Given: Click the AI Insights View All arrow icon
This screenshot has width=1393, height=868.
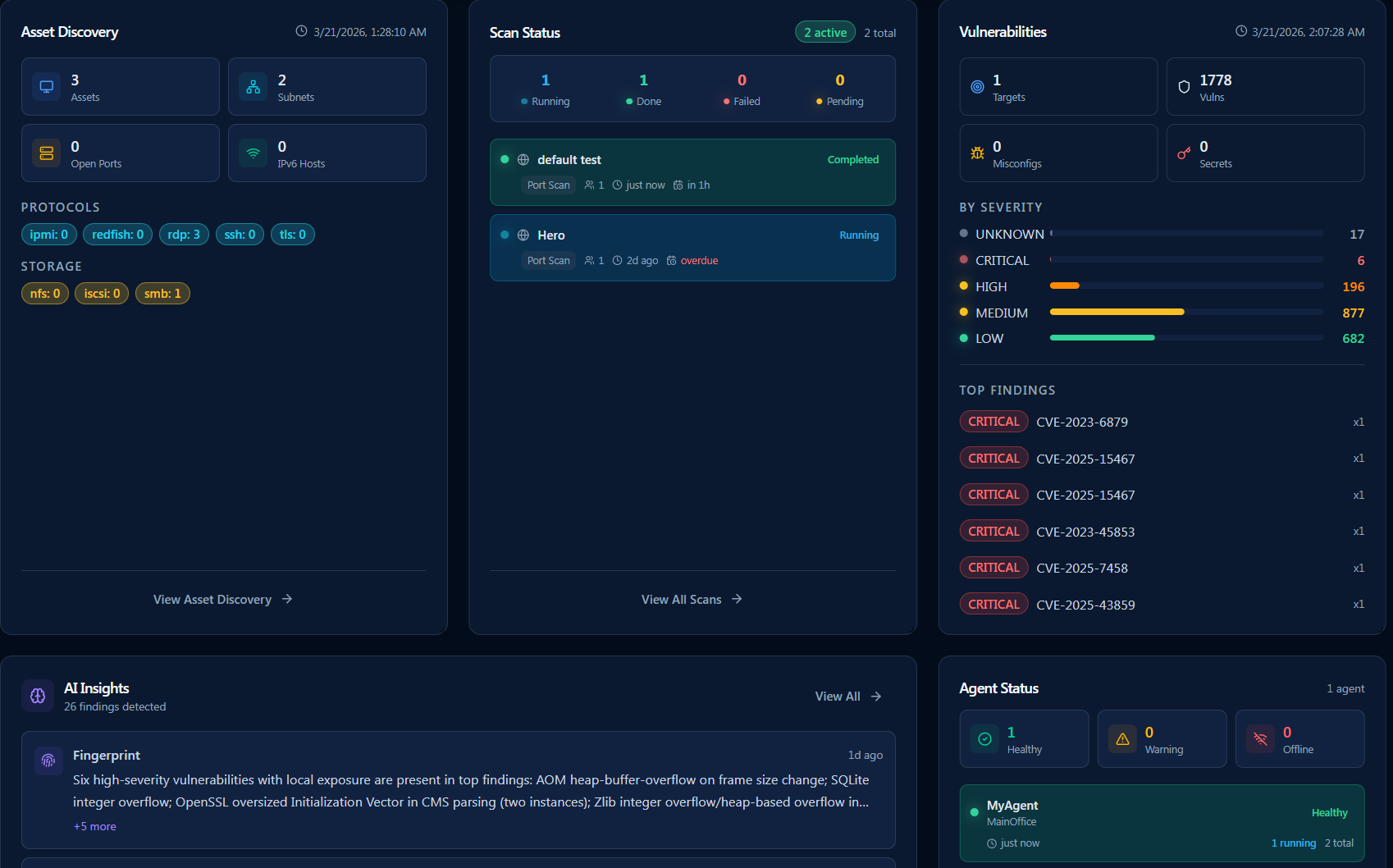Looking at the screenshot, I should tap(876, 697).
